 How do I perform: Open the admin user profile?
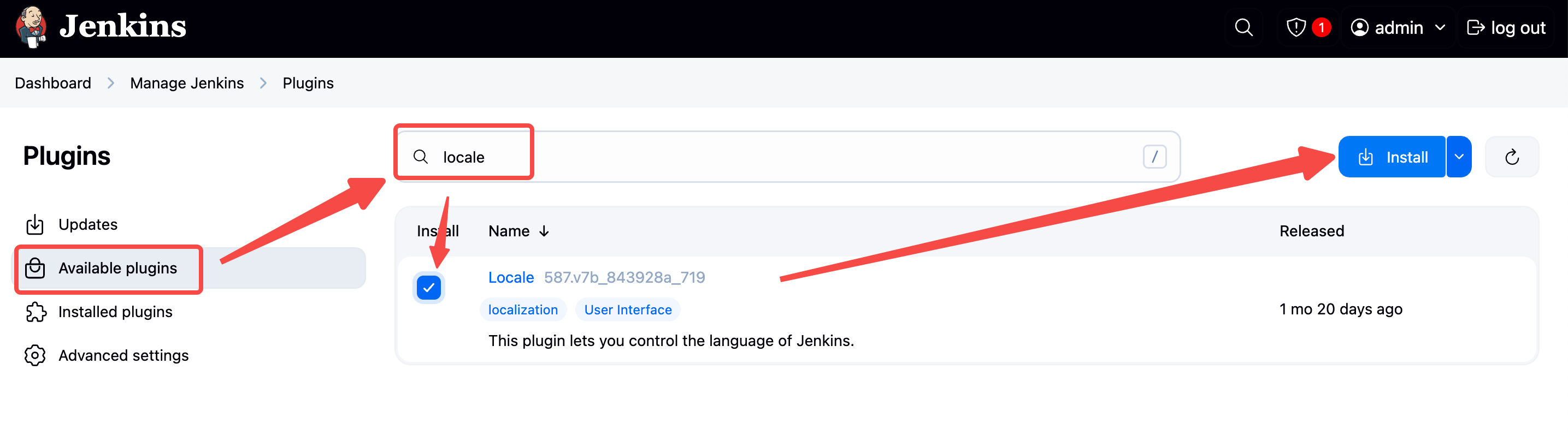point(1387,27)
